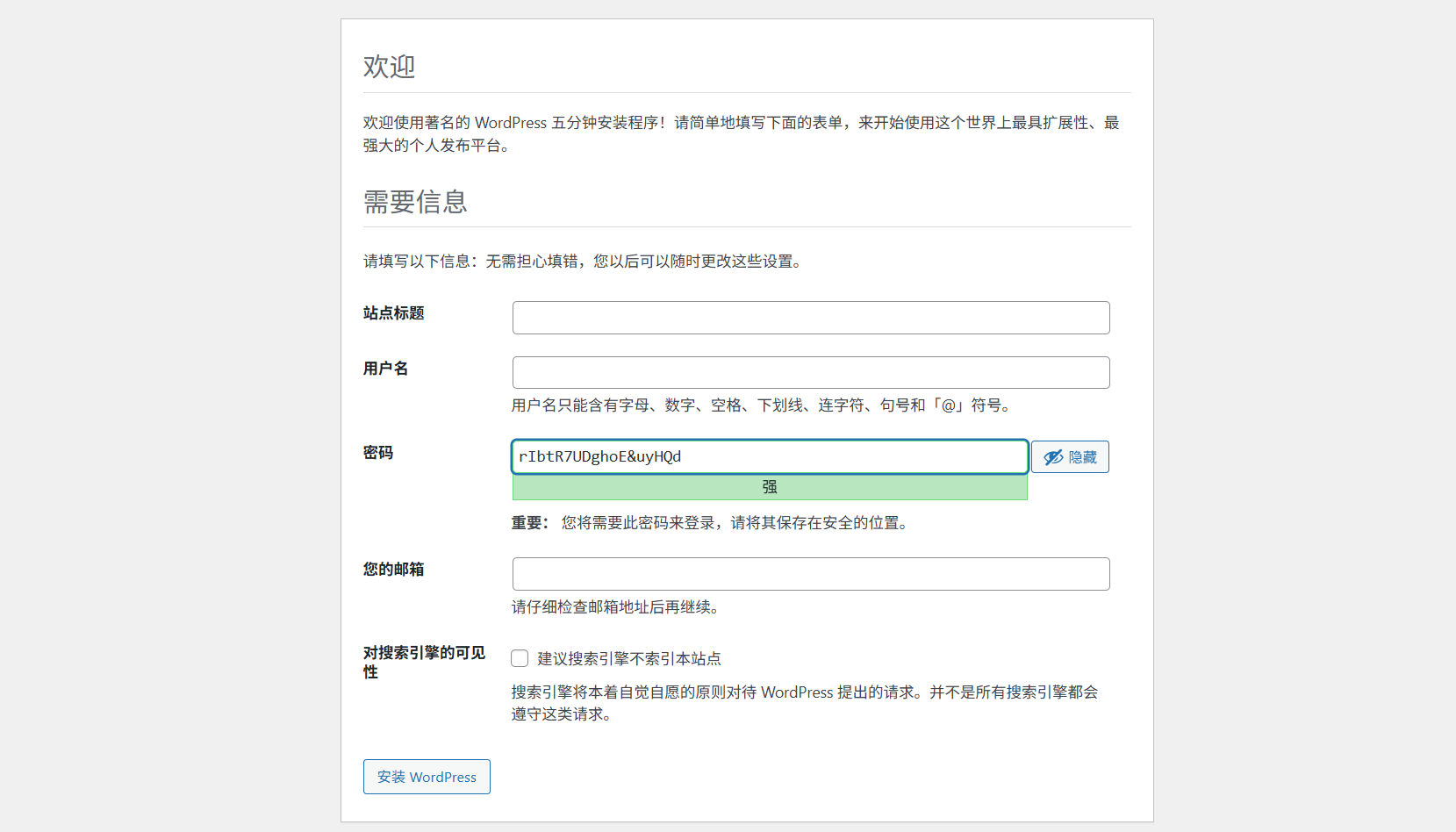Click the 需要信息 heading
The width and height of the screenshot is (1456, 832).
[415, 202]
